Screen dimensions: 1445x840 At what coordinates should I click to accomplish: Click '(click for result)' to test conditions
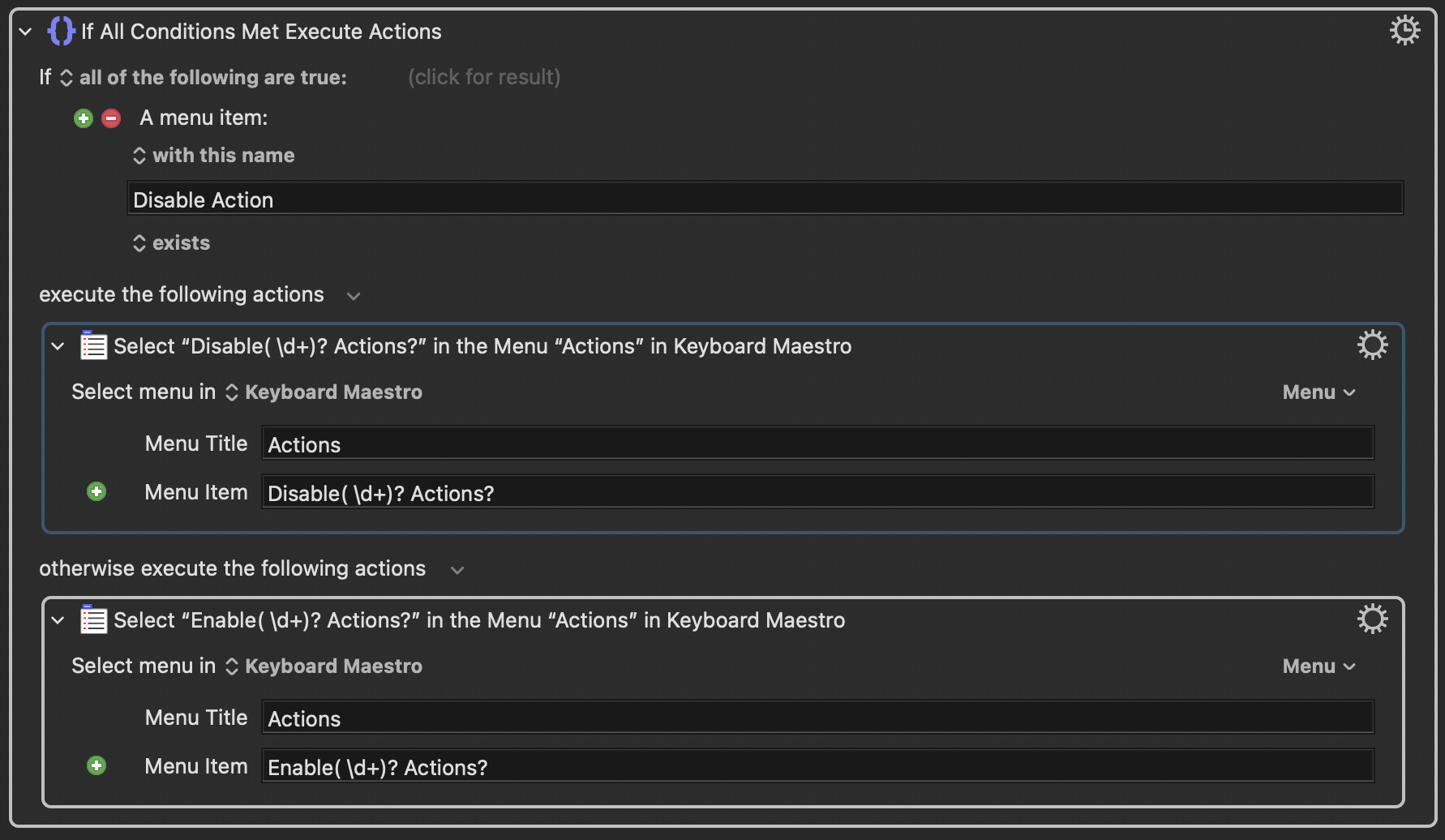pyautogui.click(x=484, y=77)
